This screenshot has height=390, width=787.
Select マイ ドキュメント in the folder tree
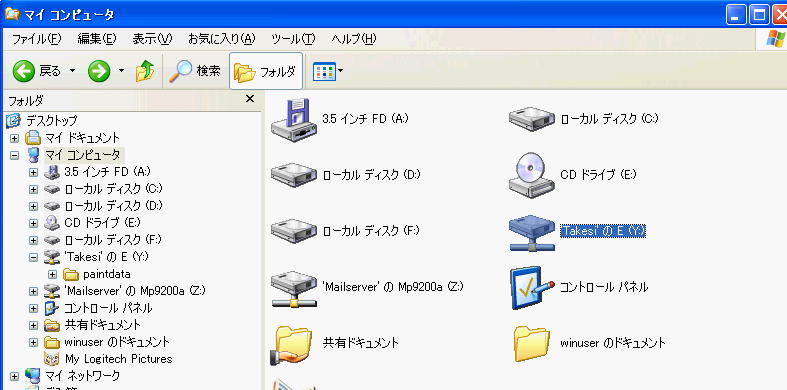[x=82, y=138]
